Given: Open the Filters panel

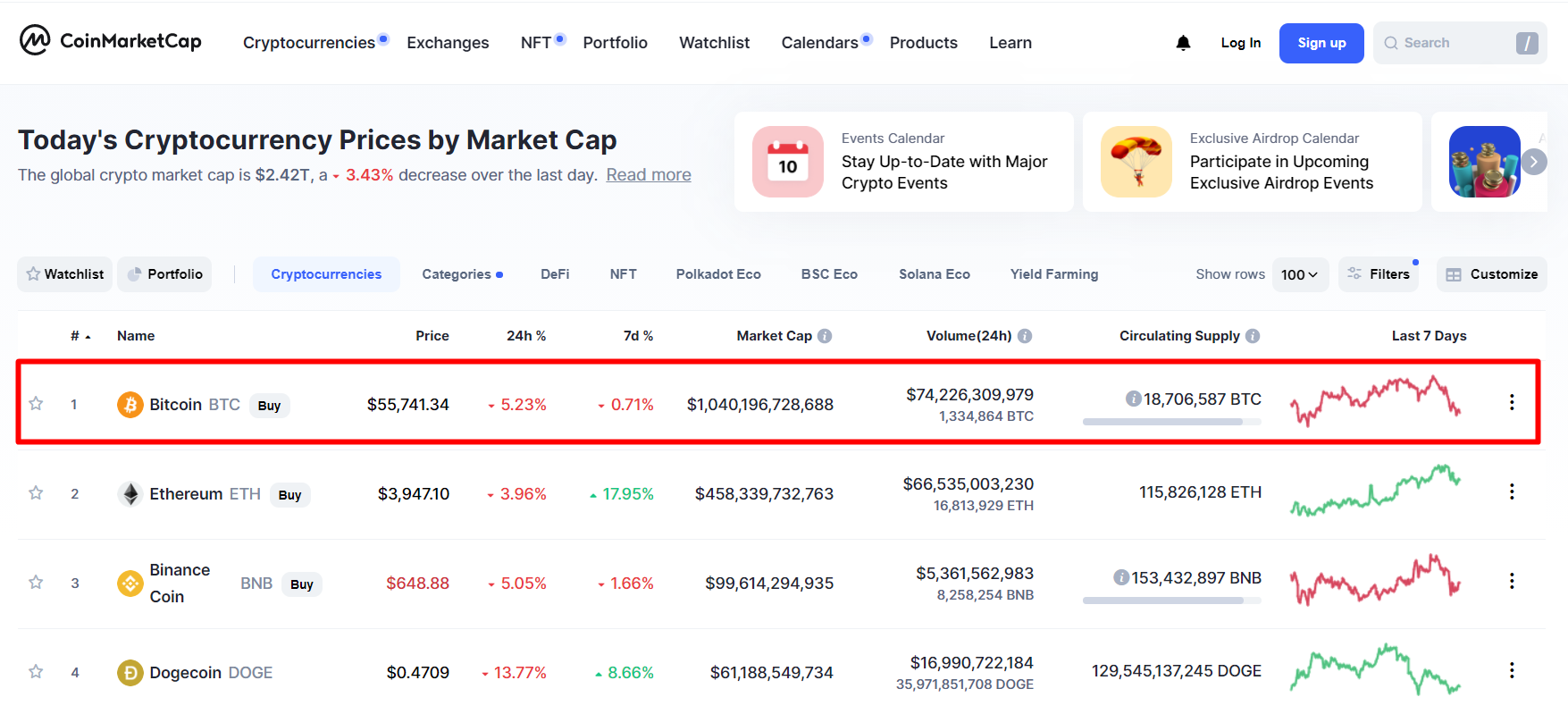Looking at the screenshot, I should click(1379, 274).
